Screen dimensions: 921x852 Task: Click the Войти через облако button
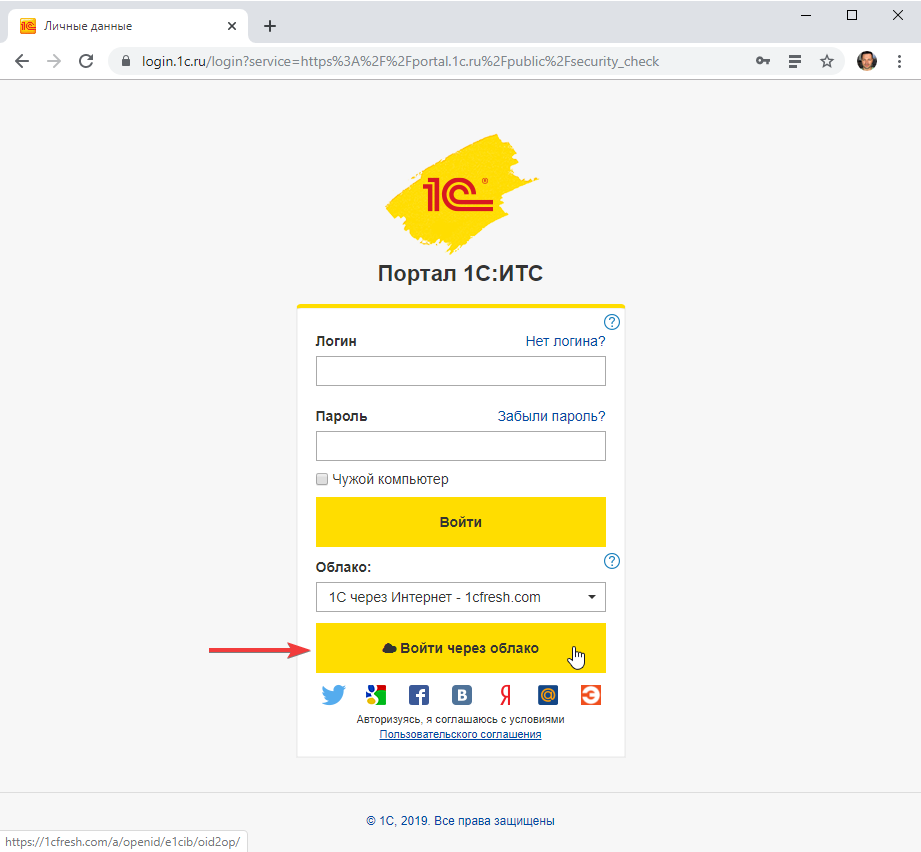click(460, 648)
